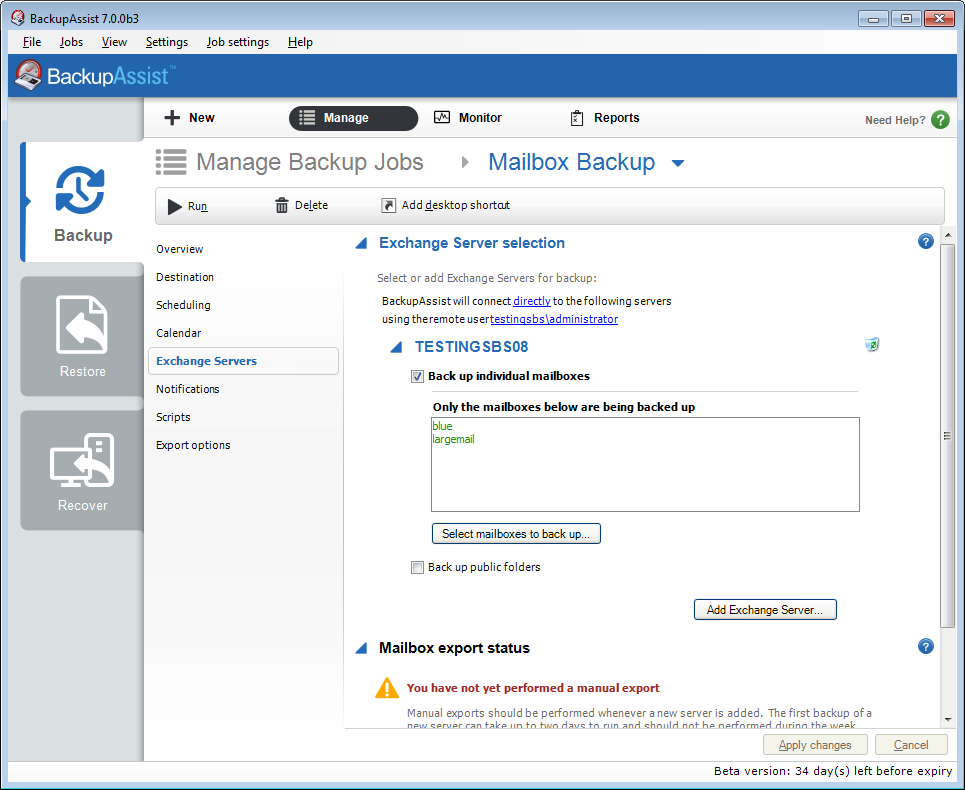Open the Jobs menu
Viewport: 965px width, 790px height.
click(71, 42)
